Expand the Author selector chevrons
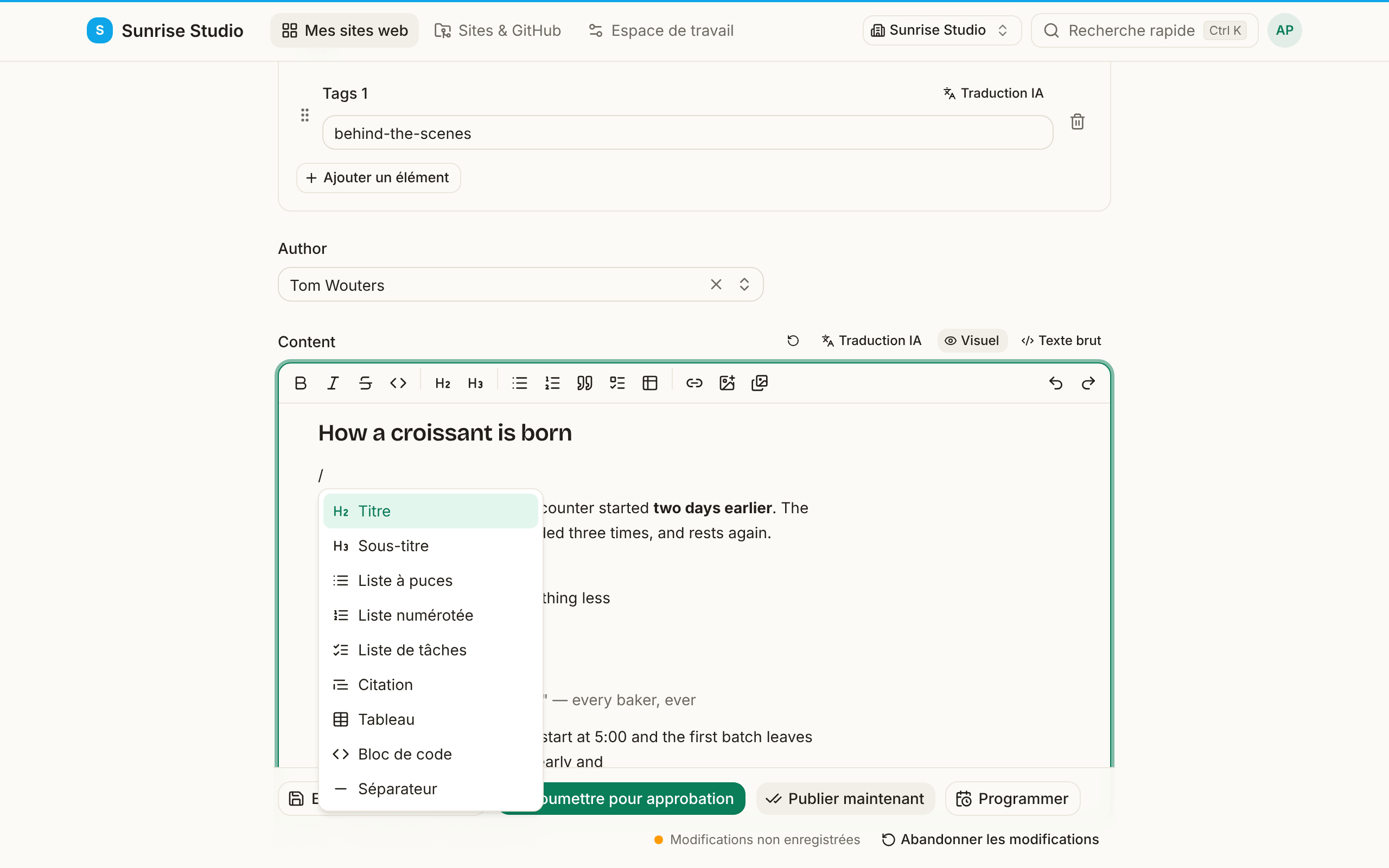 coord(744,285)
